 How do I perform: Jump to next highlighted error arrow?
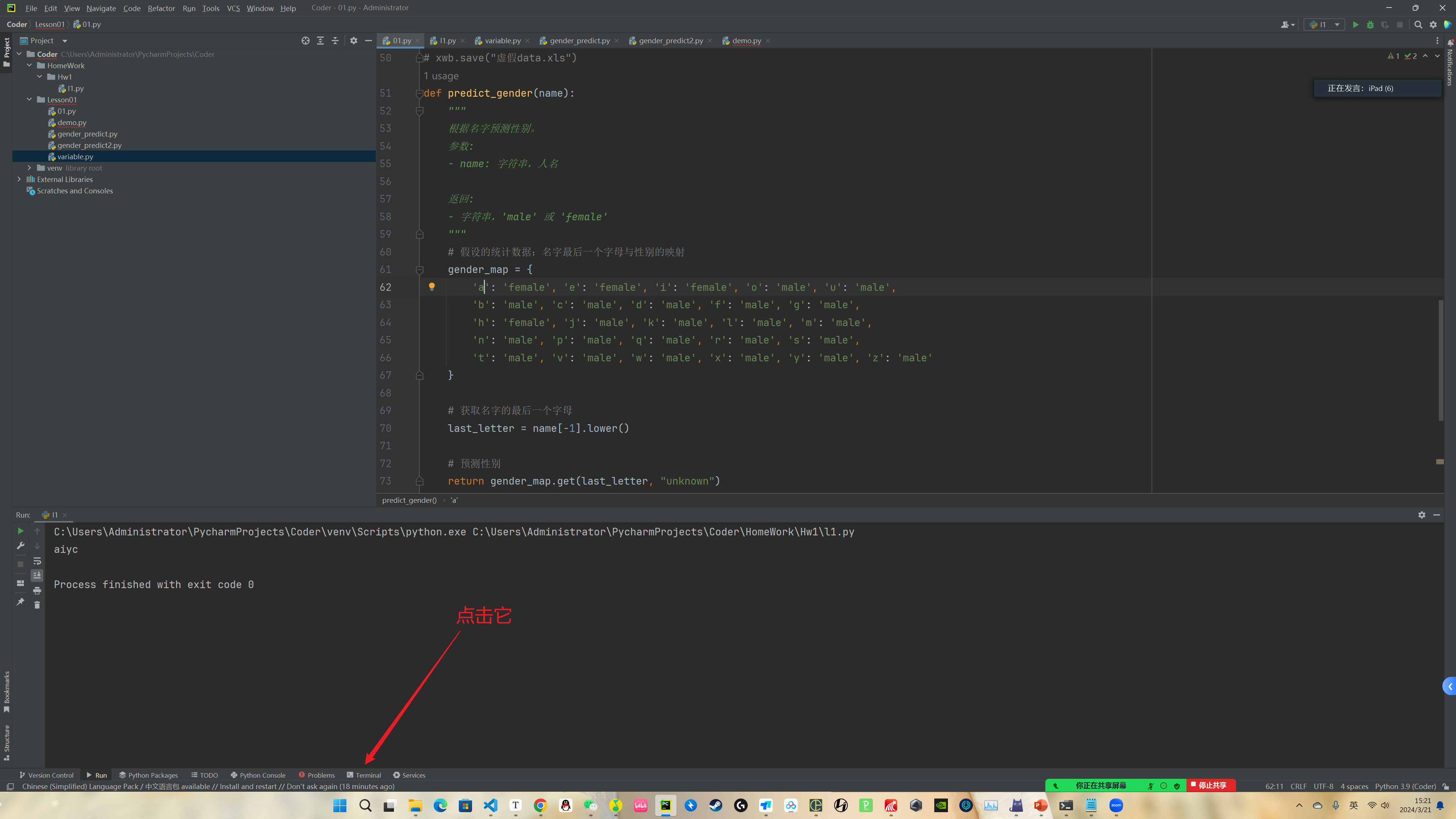[1437, 55]
